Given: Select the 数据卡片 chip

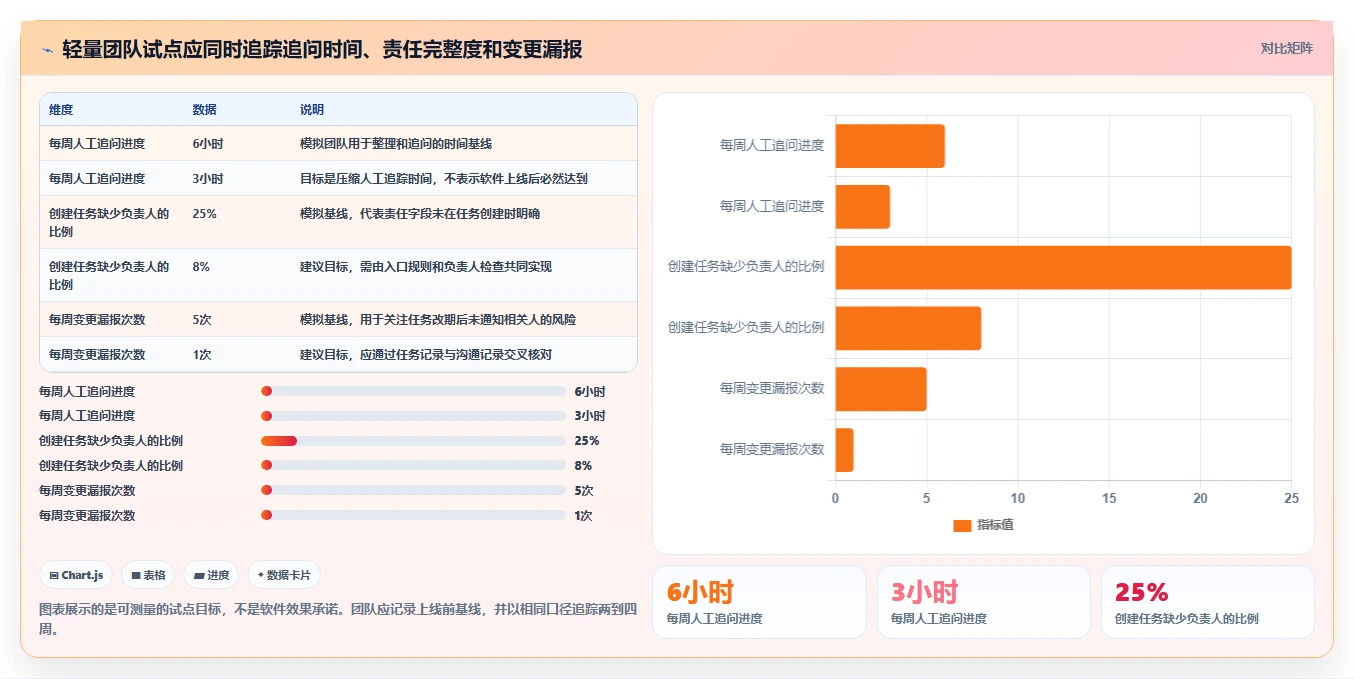Looking at the screenshot, I should coord(284,575).
